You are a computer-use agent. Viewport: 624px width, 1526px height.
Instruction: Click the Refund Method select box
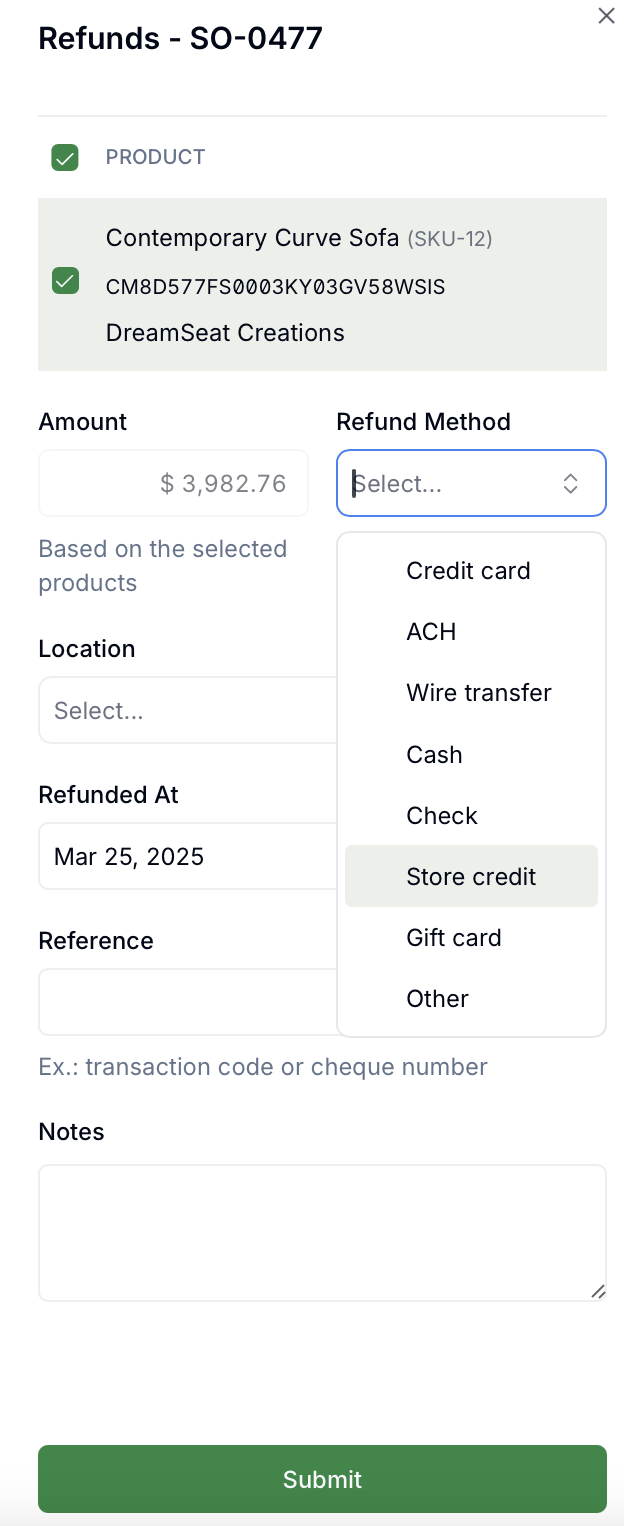click(450, 484)
